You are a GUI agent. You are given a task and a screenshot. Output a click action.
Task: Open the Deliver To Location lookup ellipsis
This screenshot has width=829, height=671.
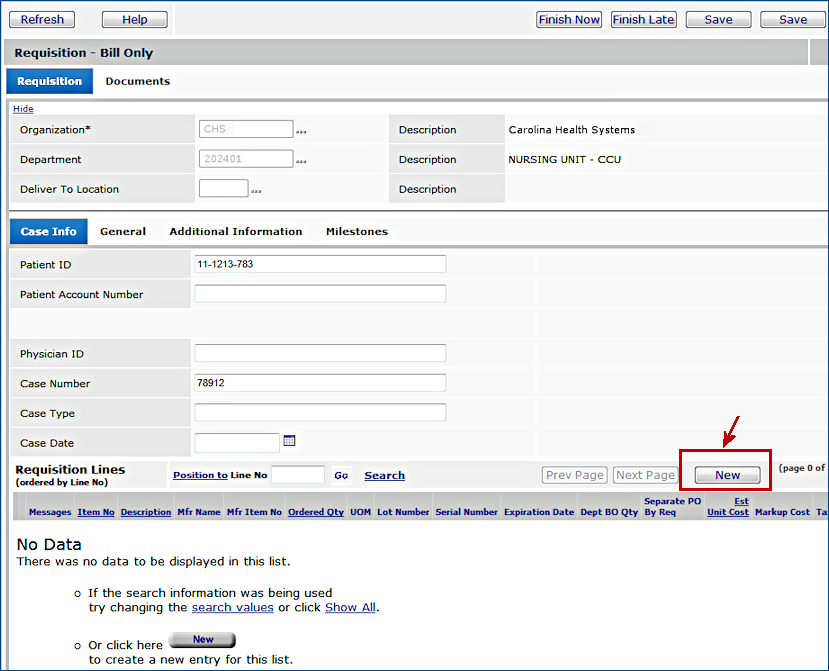coord(255,190)
